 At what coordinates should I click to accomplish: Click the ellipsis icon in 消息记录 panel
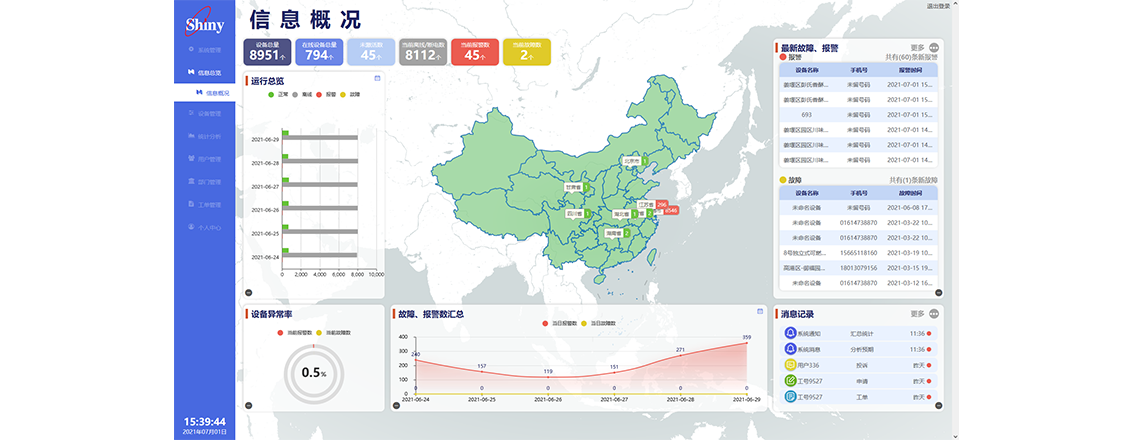(x=934, y=313)
